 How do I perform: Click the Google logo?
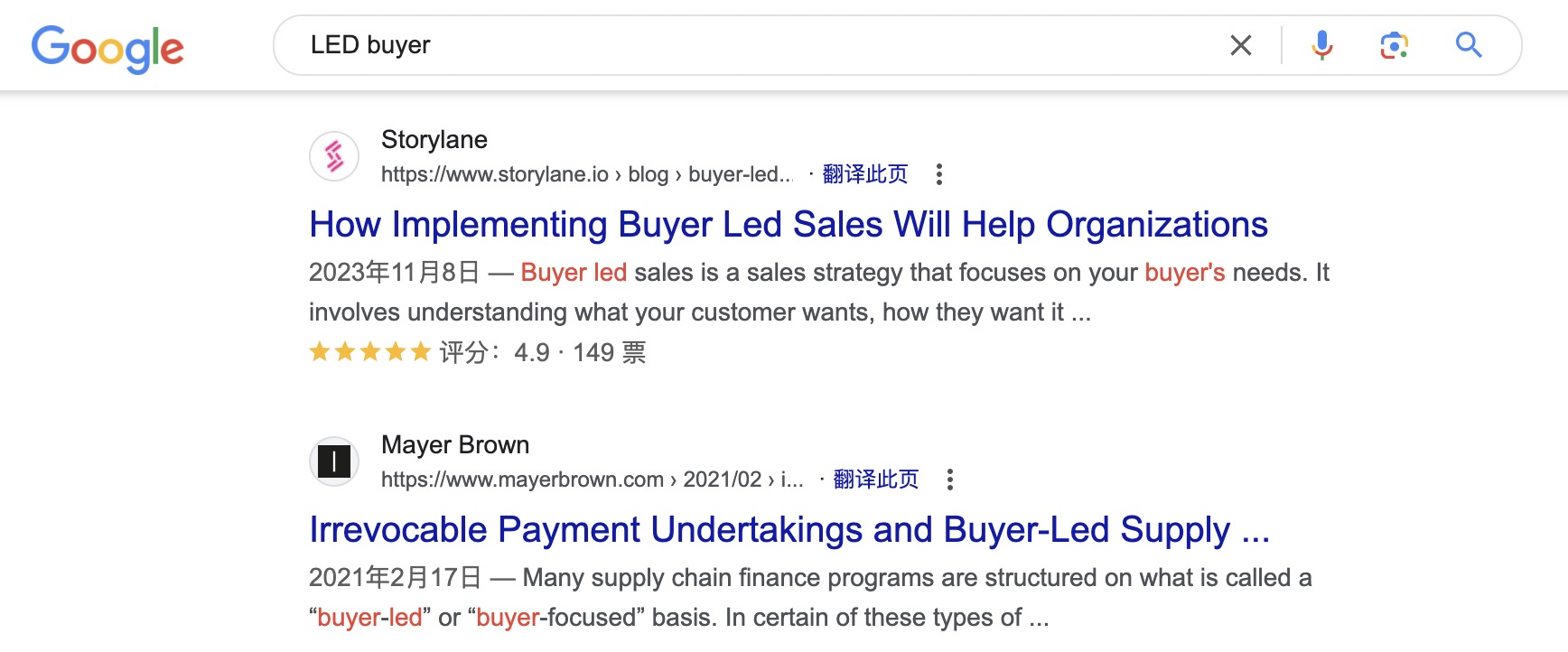(107, 48)
